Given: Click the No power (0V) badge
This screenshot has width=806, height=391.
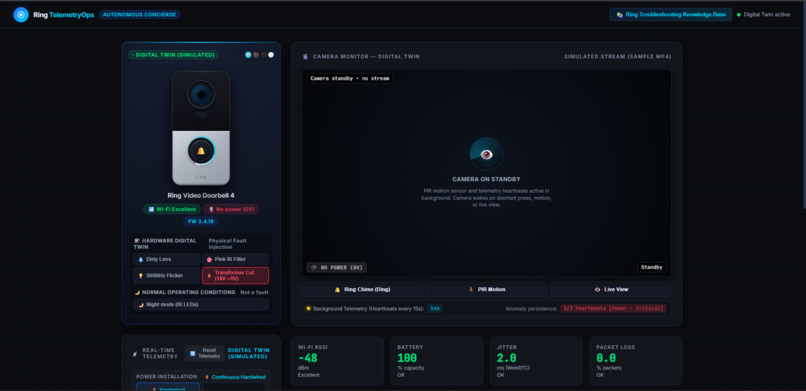Looking at the screenshot, I should (231, 209).
